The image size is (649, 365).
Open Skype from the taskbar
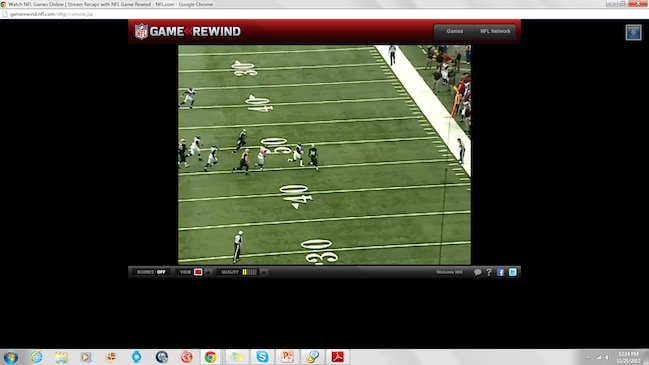(262, 356)
